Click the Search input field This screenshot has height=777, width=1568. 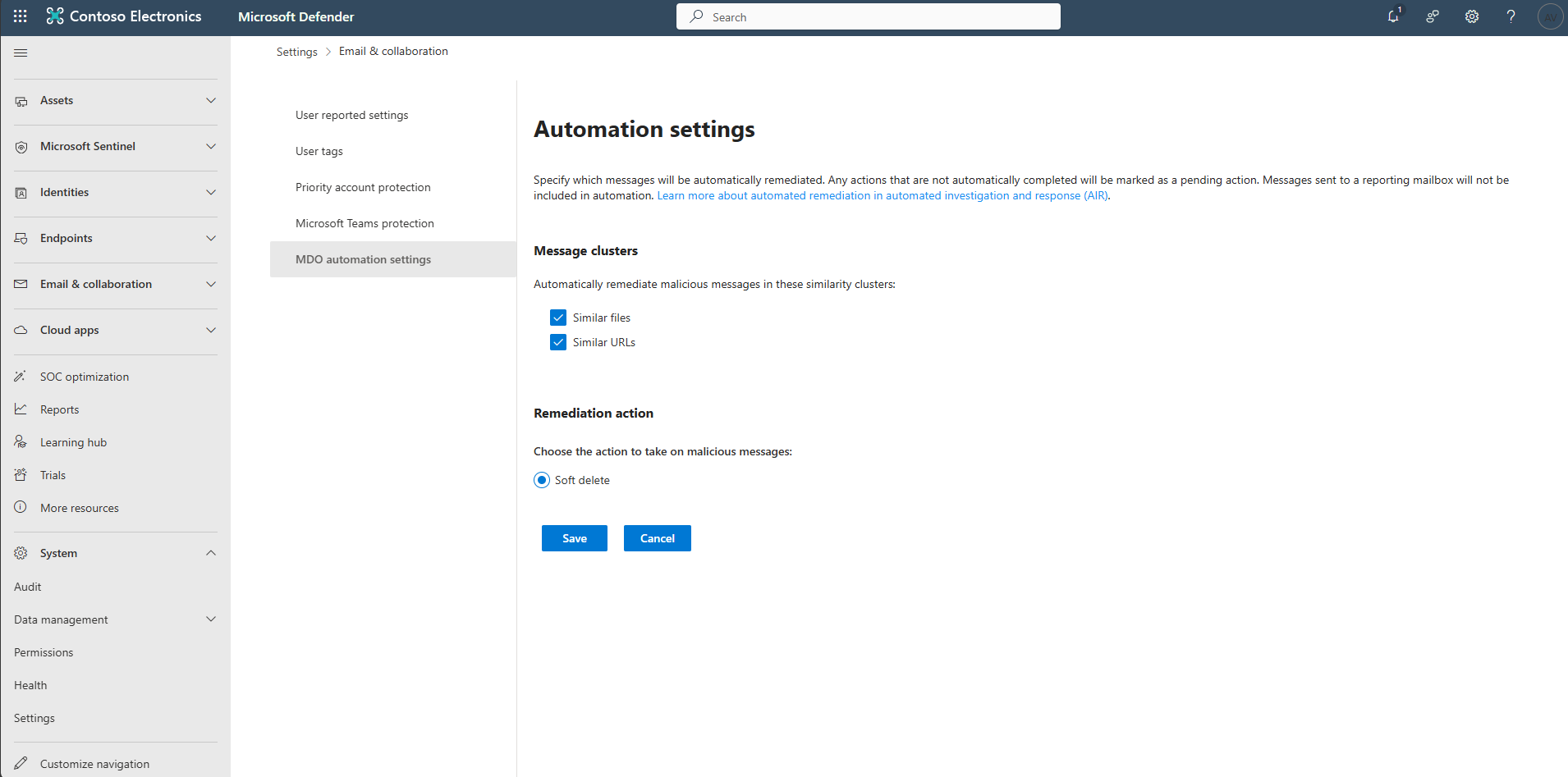869,16
